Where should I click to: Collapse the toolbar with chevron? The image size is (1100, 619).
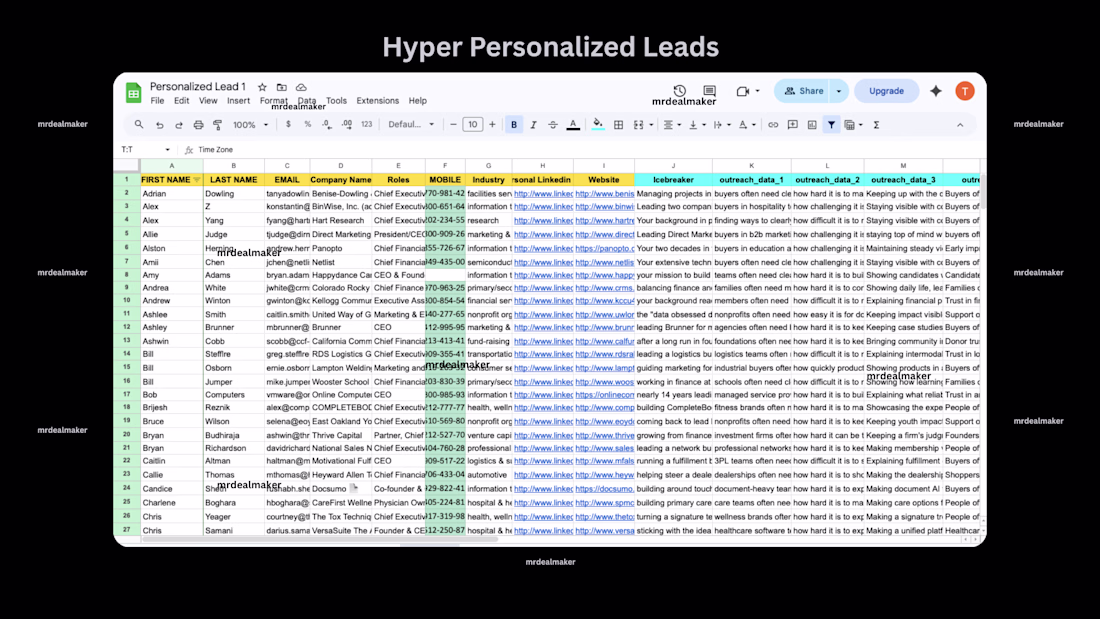click(960, 125)
